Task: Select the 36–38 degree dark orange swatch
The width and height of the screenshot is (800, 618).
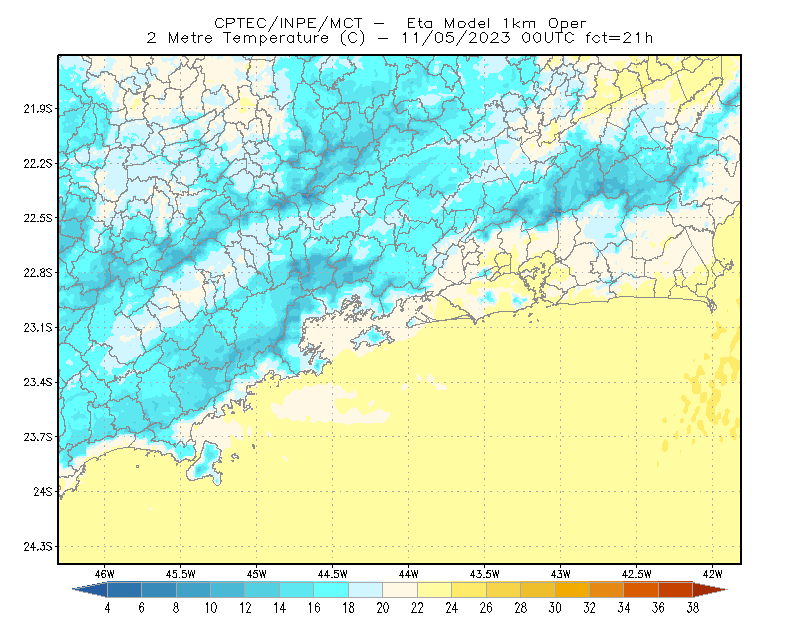Action: [x=676, y=590]
